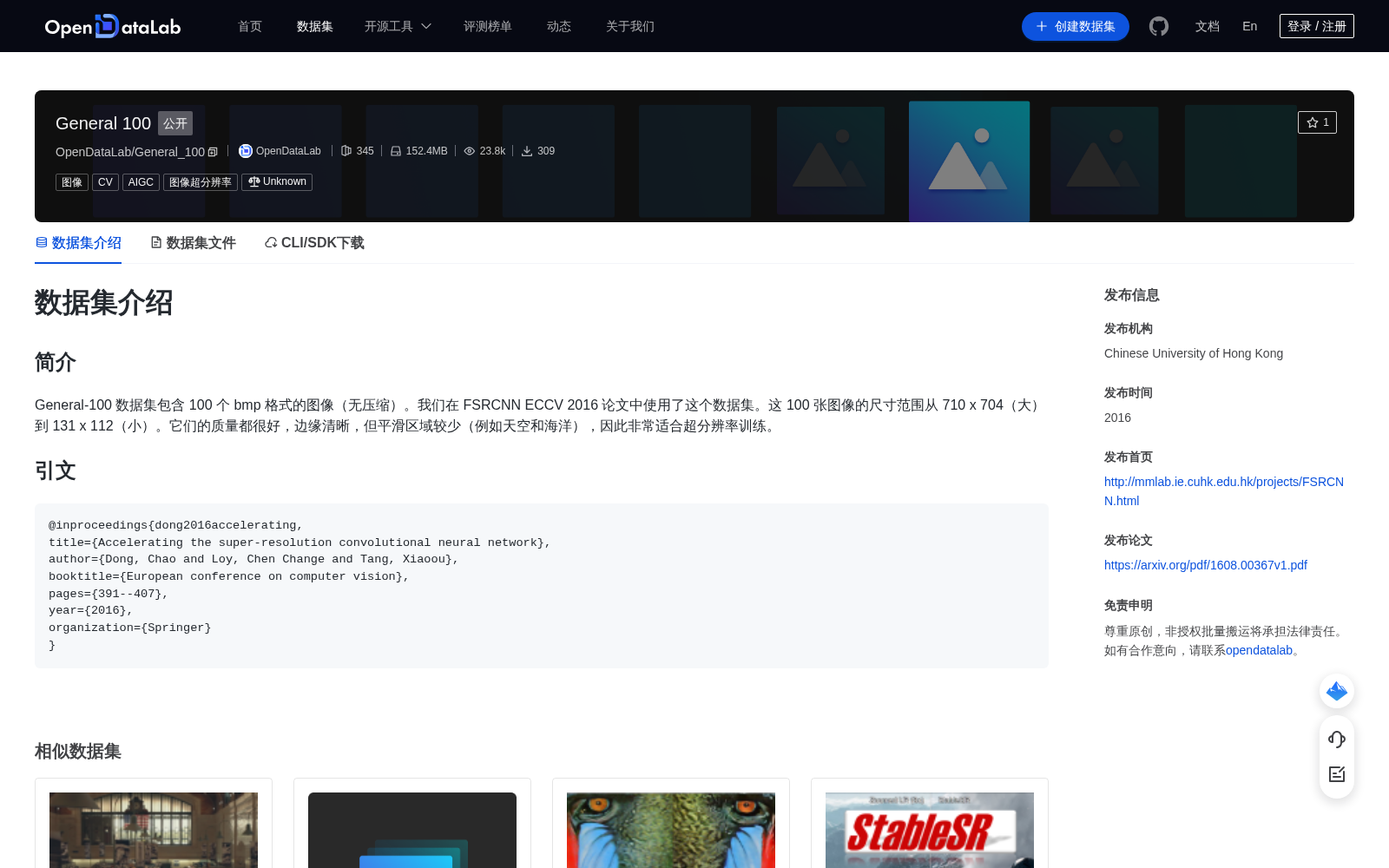Click the views eye icon 23.8k
This screenshot has width=1389, height=868.
[x=470, y=151]
